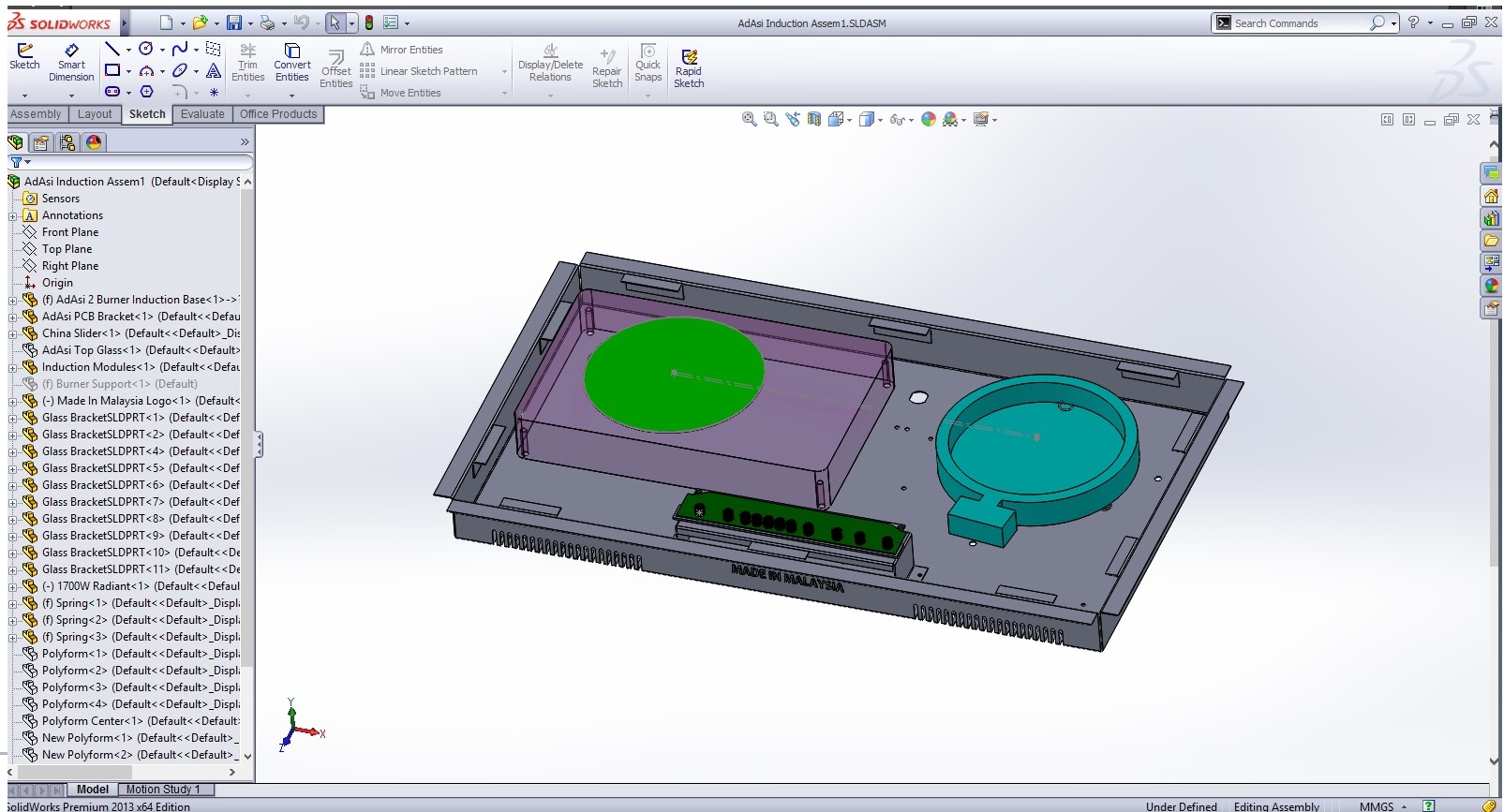1504x812 pixels.
Task: Activate the Rapid Sketch tool
Action: point(689,68)
